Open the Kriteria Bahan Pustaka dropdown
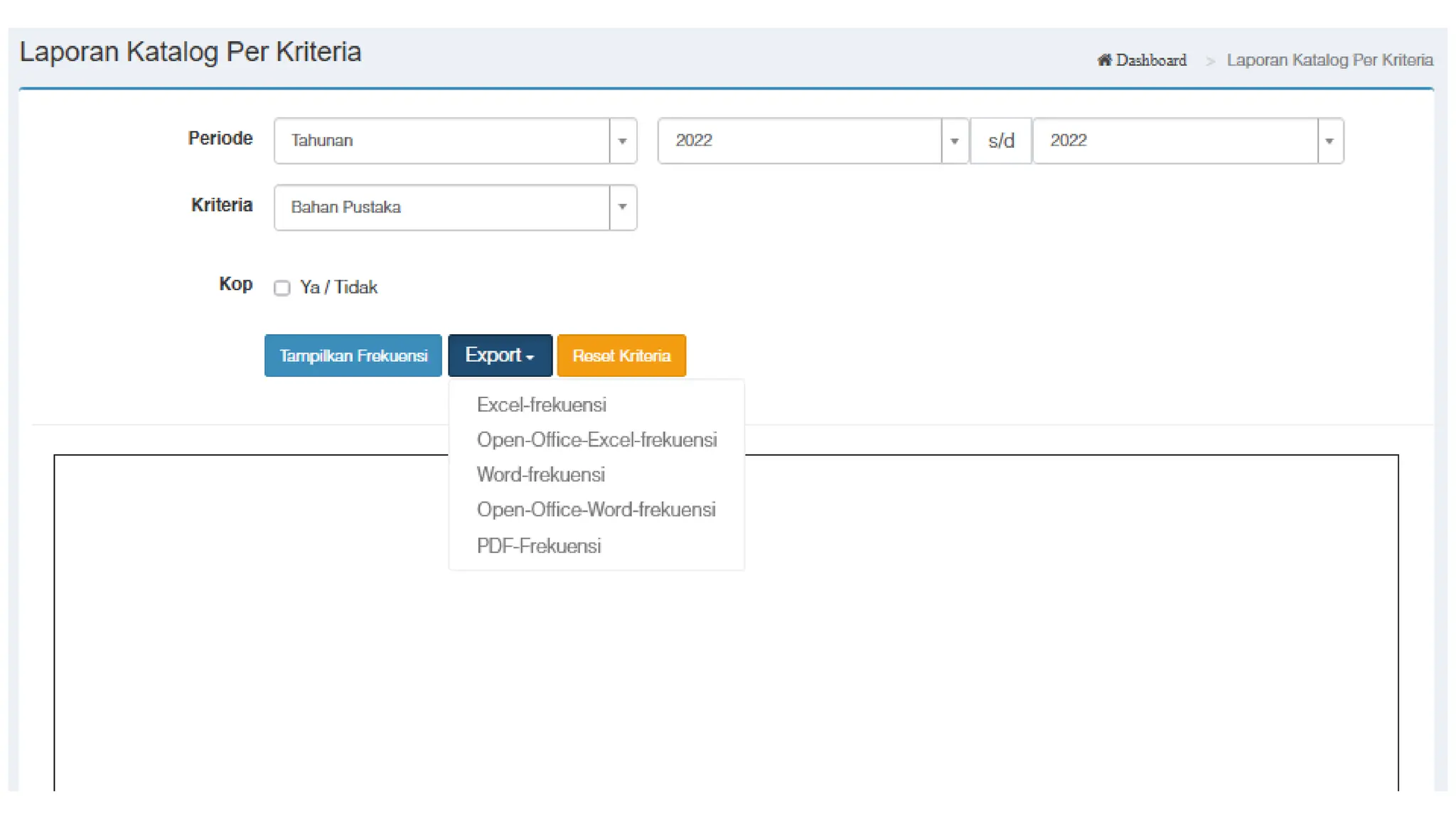Viewport: 1456px width, 819px height. pos(455,208)
